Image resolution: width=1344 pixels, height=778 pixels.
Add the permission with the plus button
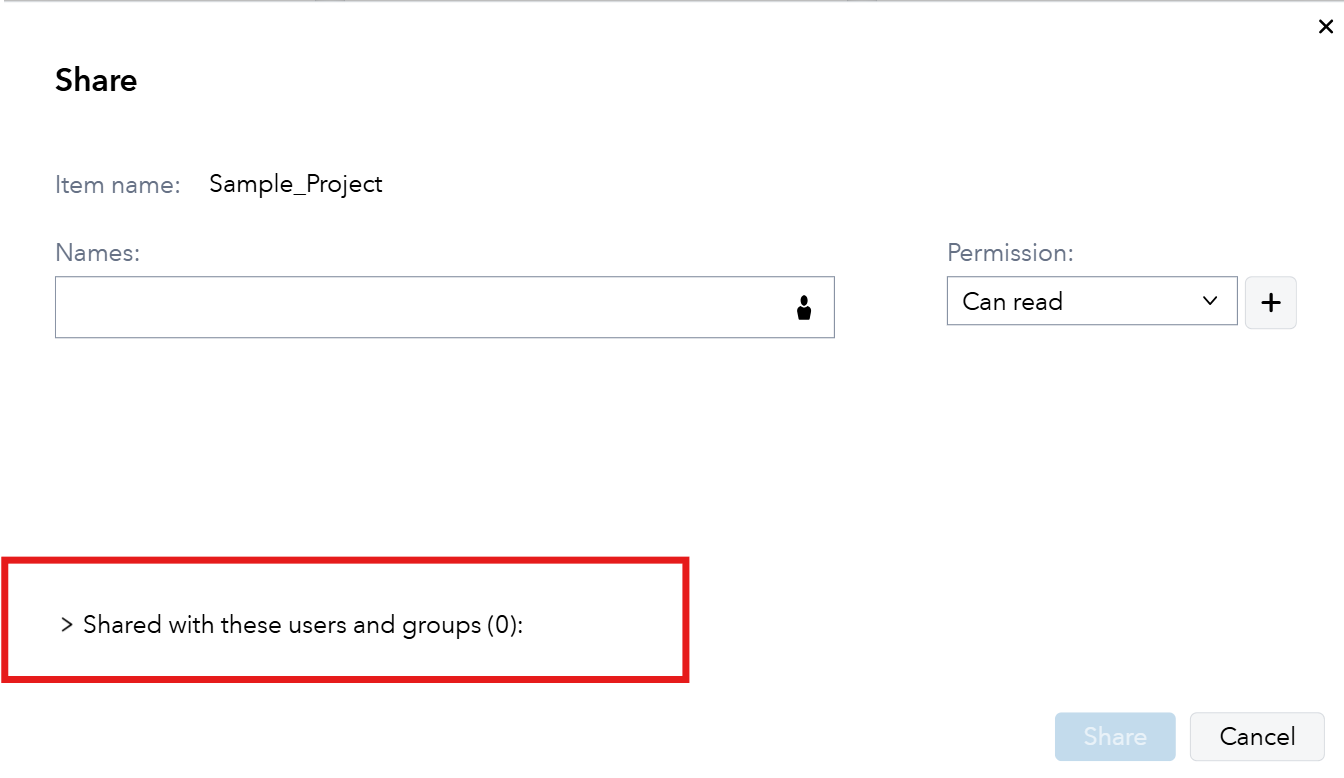coord(1271,302)
